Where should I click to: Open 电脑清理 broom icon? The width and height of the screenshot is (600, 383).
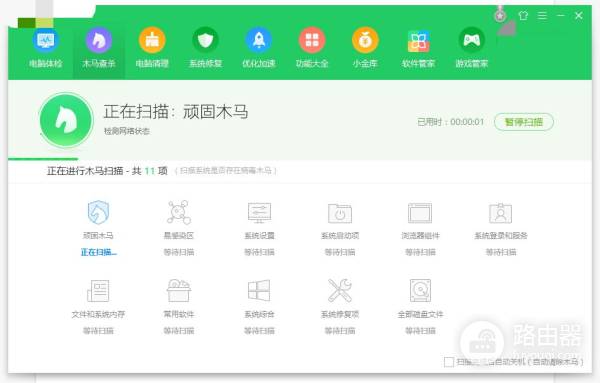click(x=152, y=40)
